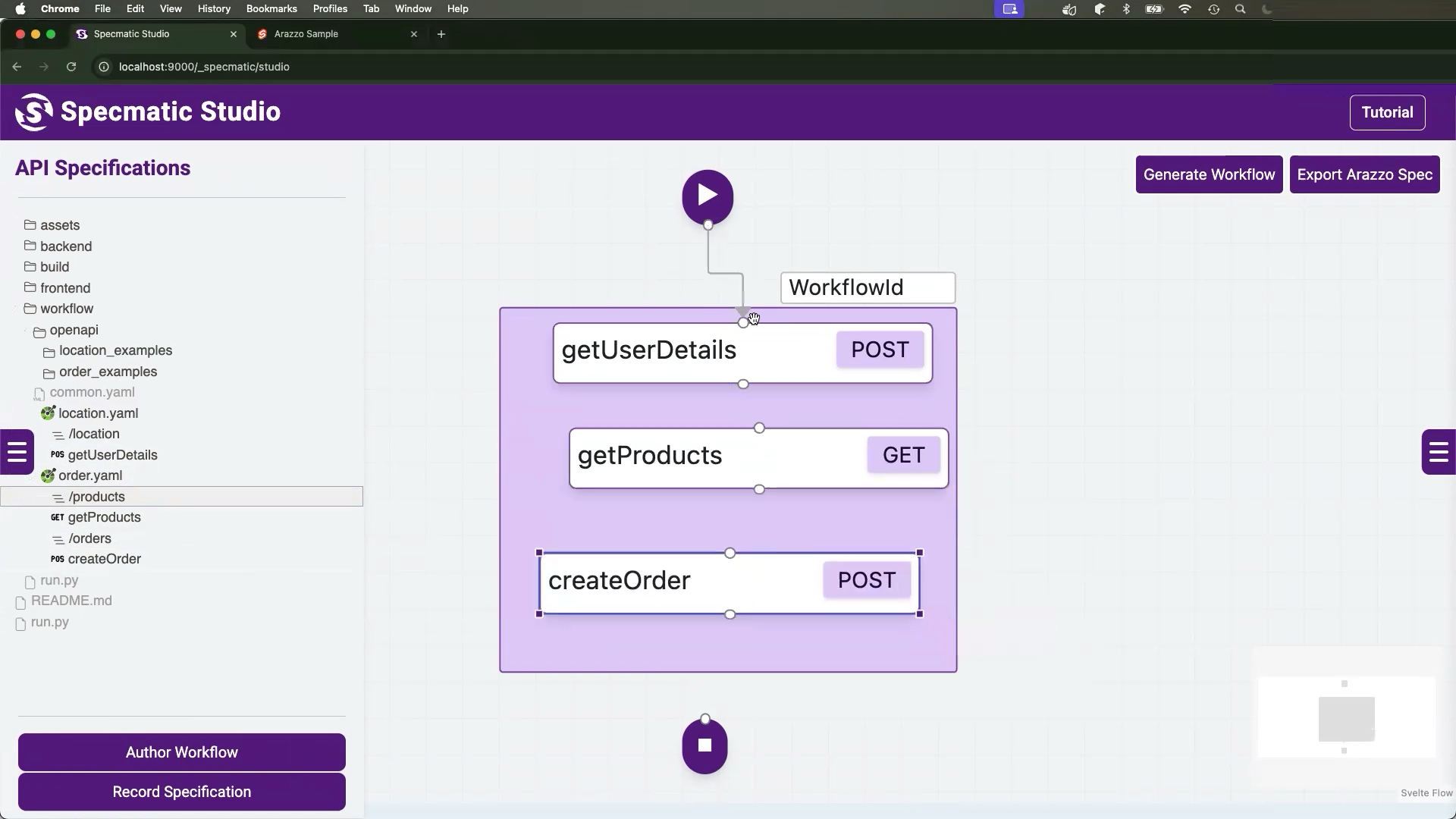The height and width of the screenshot is (819, 1456).
Task: Click the Export Arazzo Spec button
Action: click(x=1364, y=174)
